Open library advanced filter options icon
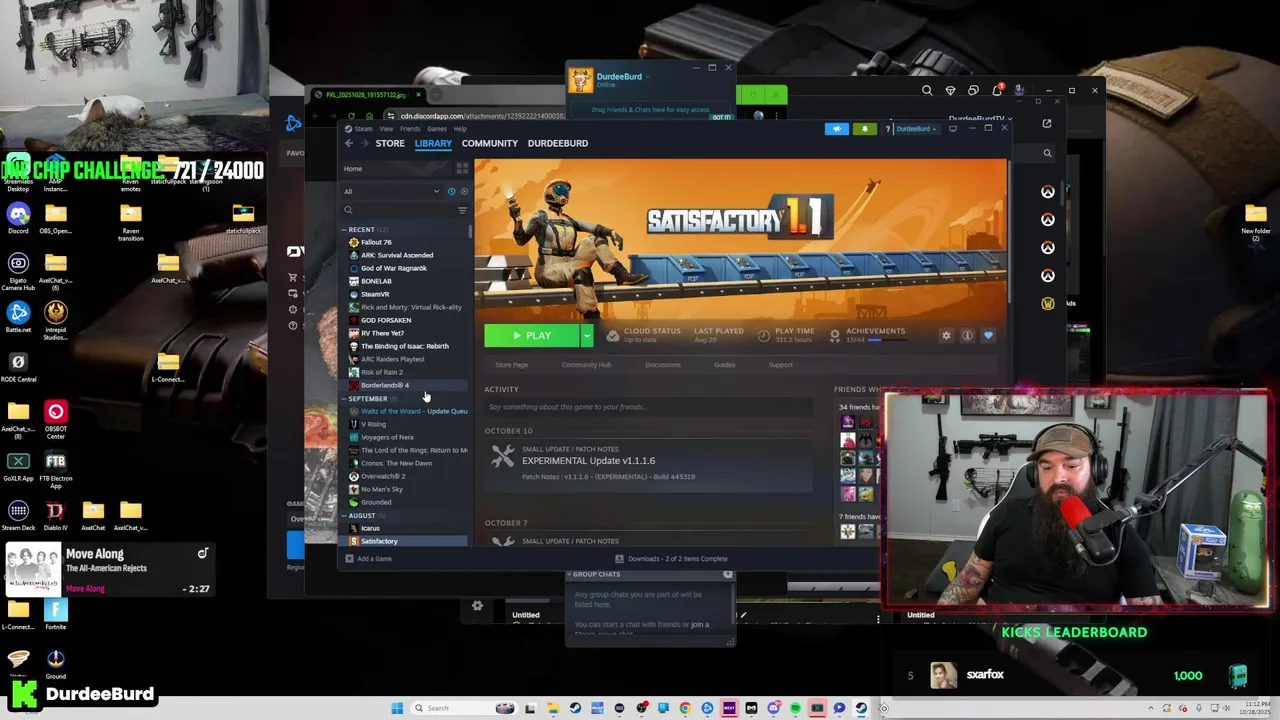 click(462, 210)
